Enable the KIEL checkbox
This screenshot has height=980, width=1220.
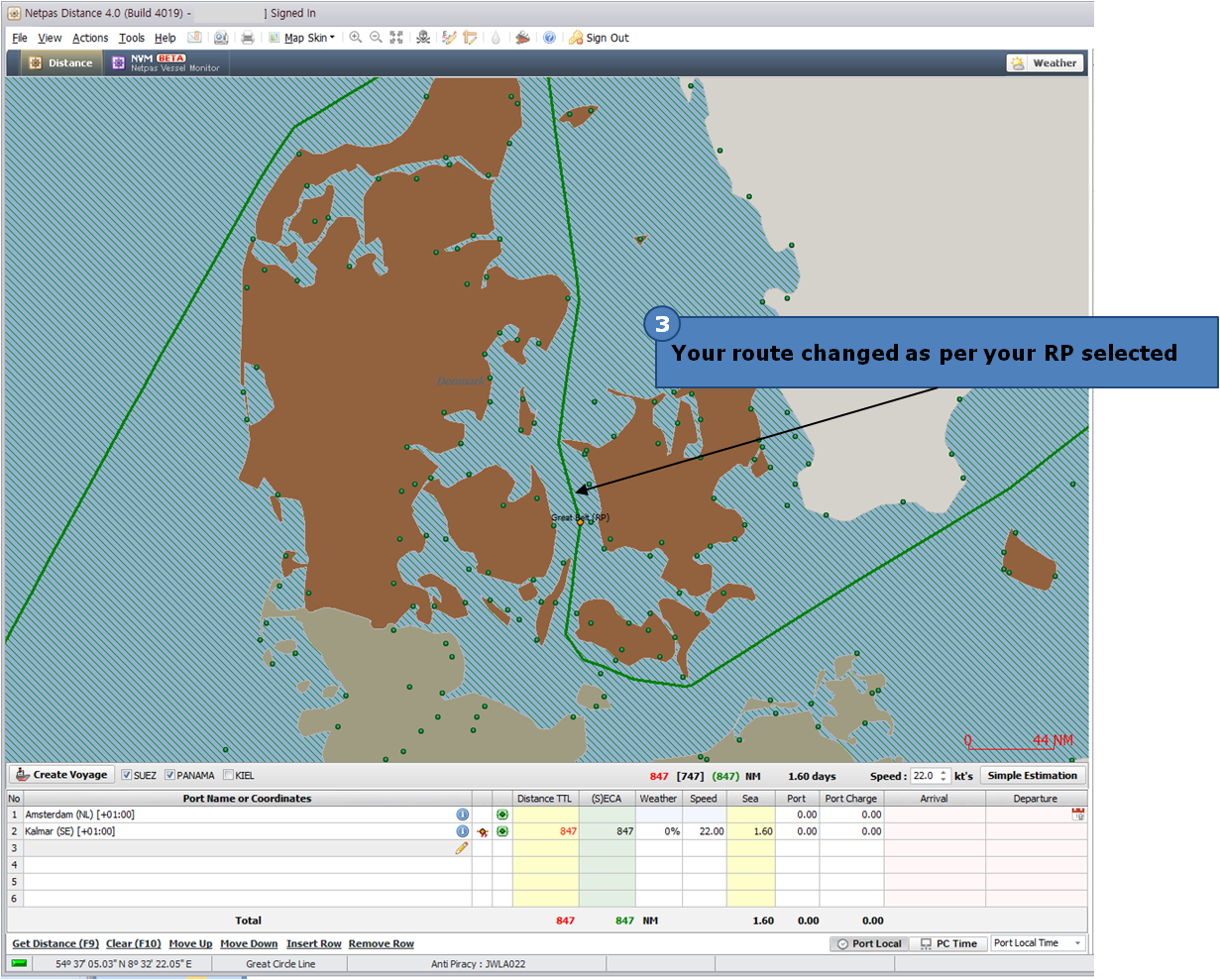tap(229, 775)
